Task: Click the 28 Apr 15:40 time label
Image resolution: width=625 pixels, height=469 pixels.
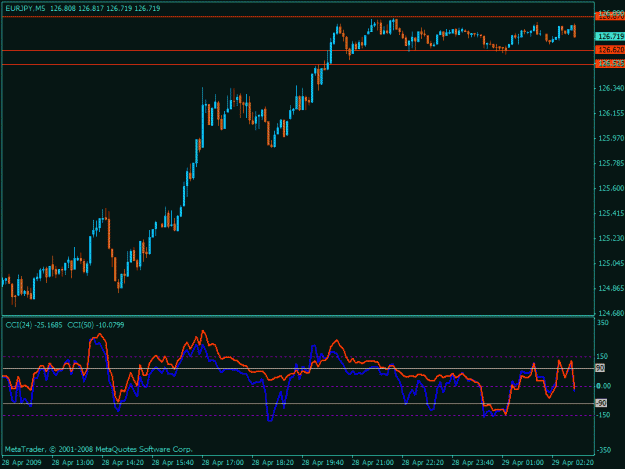Action: pos(173,463)
